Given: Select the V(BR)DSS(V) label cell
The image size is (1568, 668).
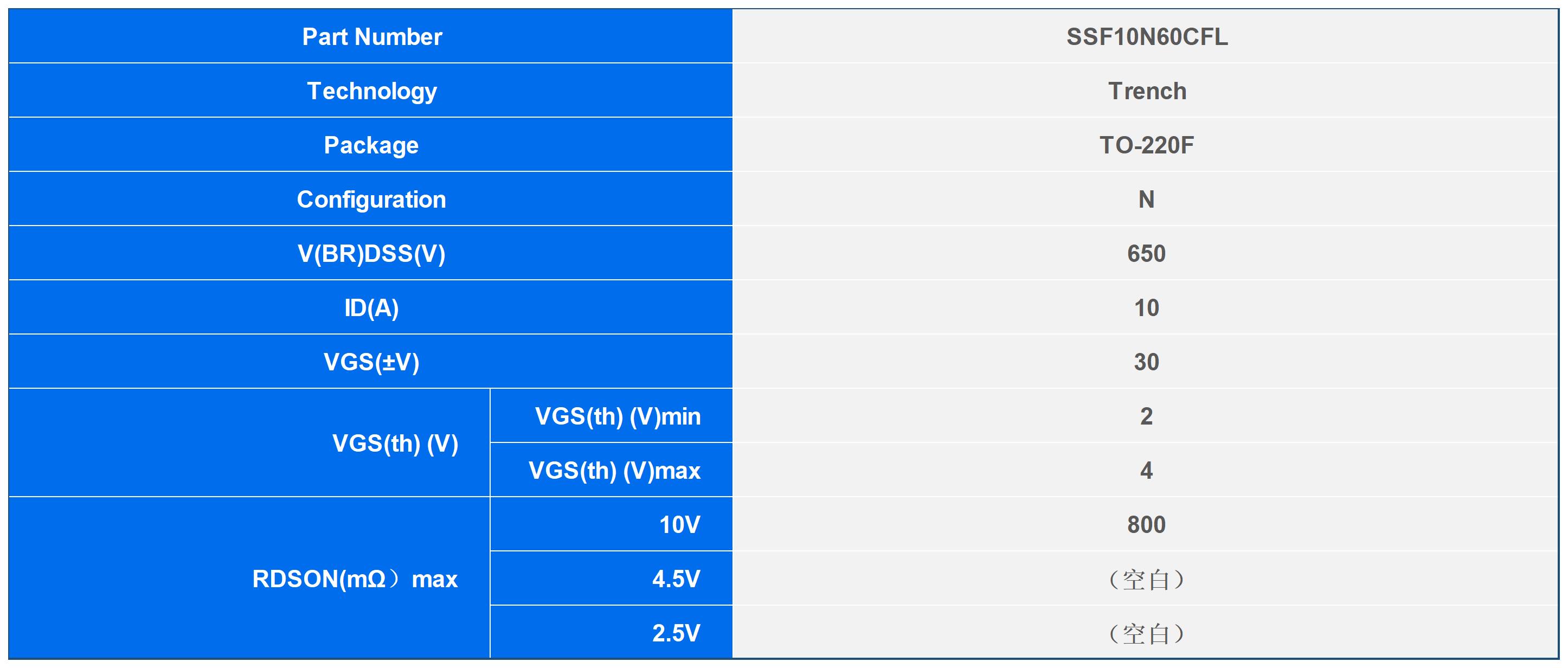Looking at the screenshot, I should pyautogui.click(x=371, y=253).
